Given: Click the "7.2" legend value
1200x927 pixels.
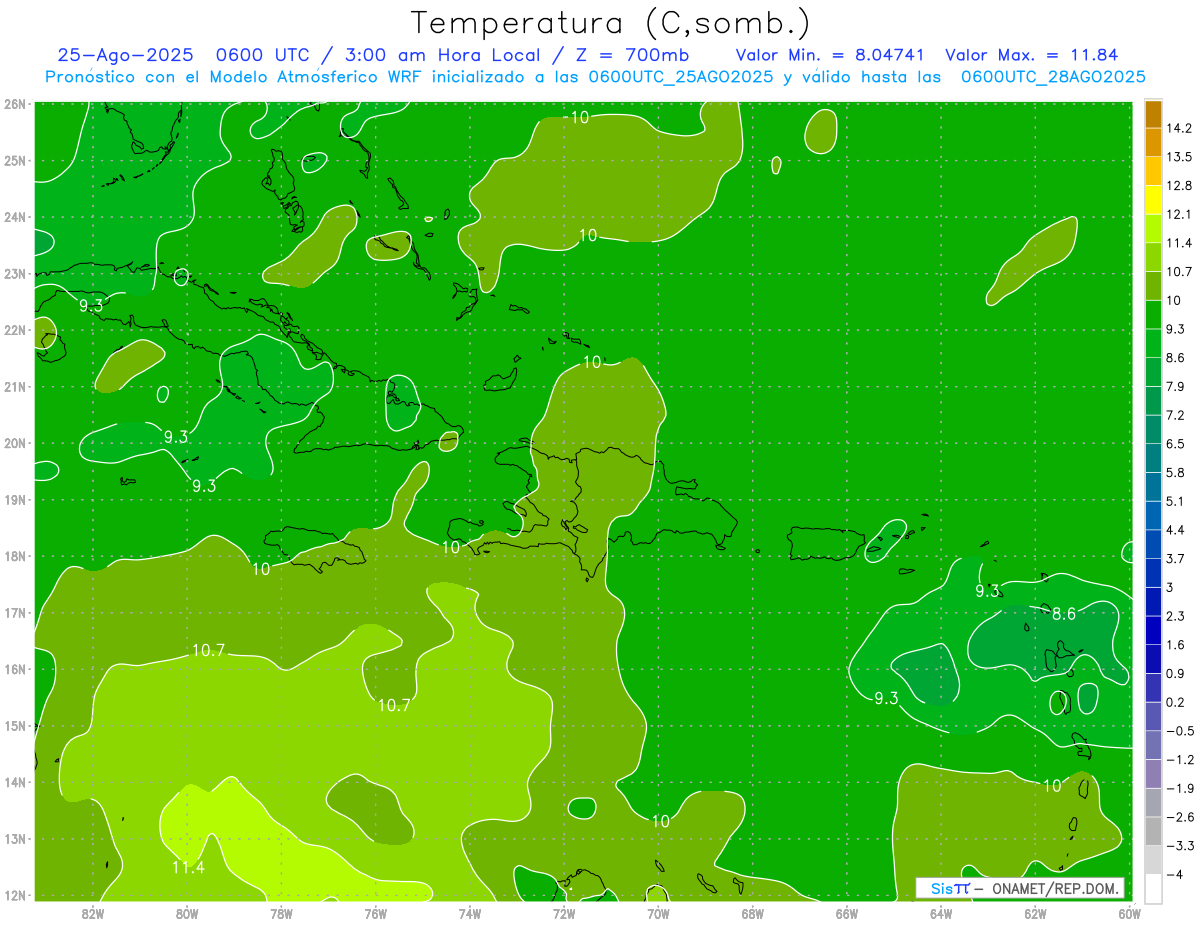Looking at the screenshot, I should [x=1176, y=415].
